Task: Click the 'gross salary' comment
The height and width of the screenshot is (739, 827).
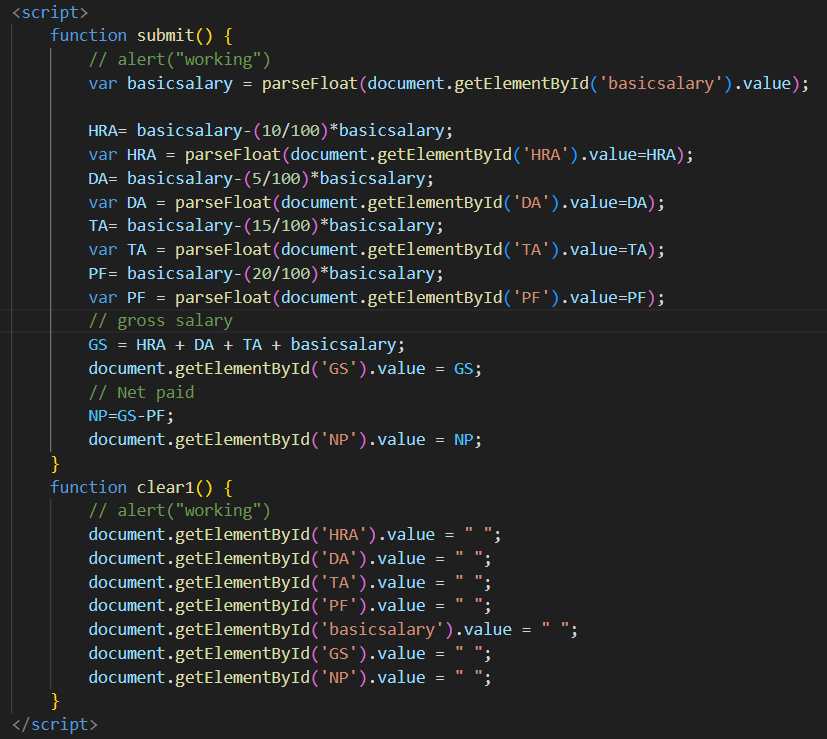Action: tap(174, 321)
